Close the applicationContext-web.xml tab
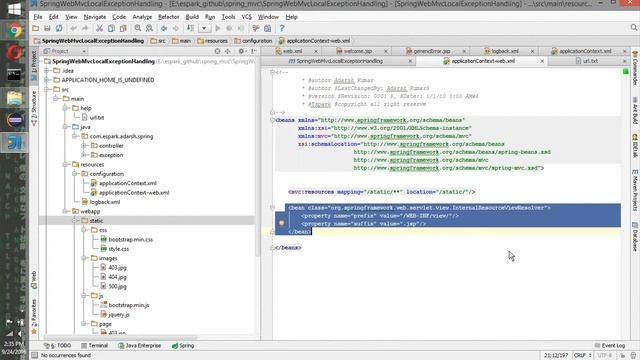Viewport: 640px width, 360px height. [542, 61]
